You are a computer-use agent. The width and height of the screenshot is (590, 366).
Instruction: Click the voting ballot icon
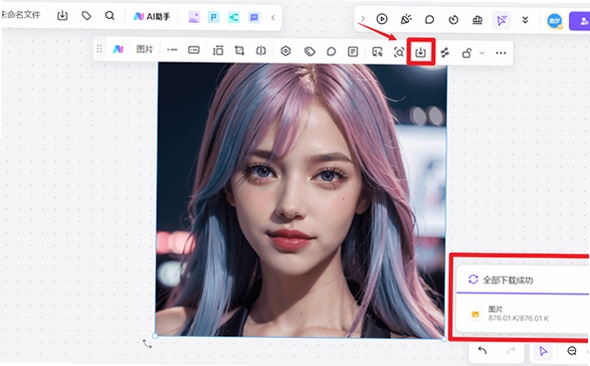pyautogui.click(x=477, y=20)
